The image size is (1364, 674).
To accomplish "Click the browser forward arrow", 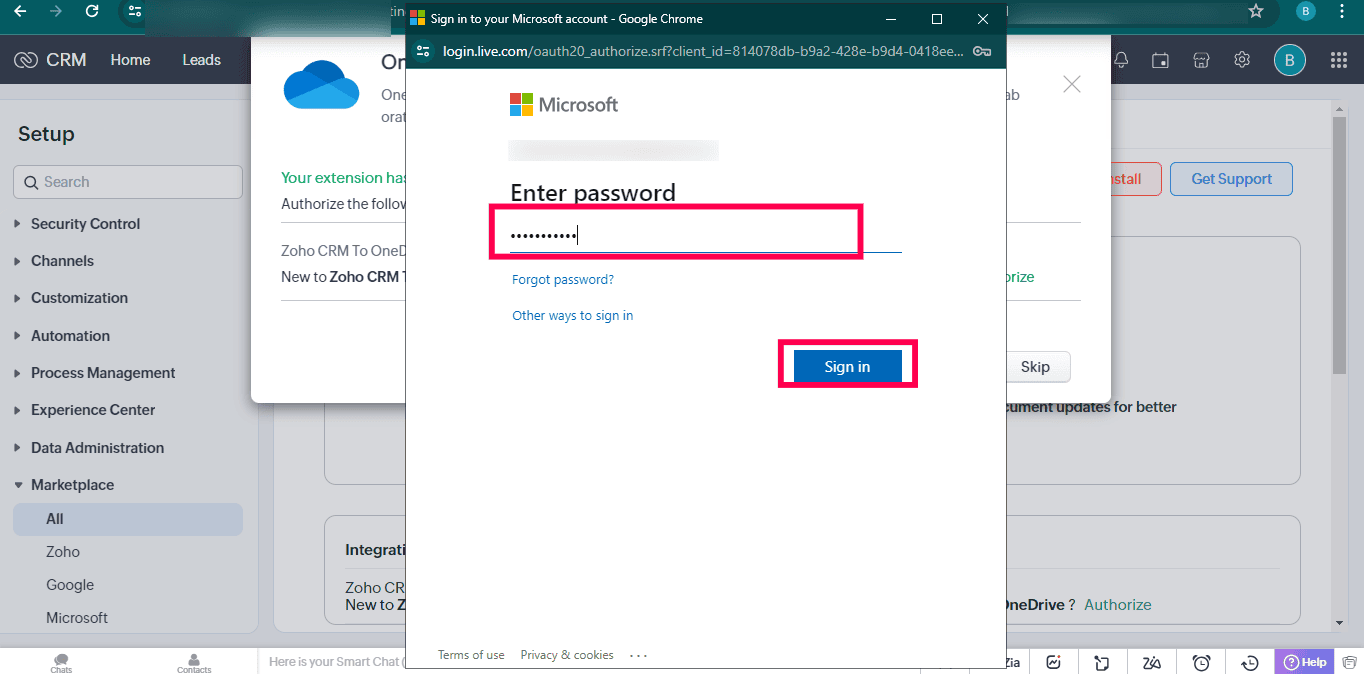I will coord(56,12).
